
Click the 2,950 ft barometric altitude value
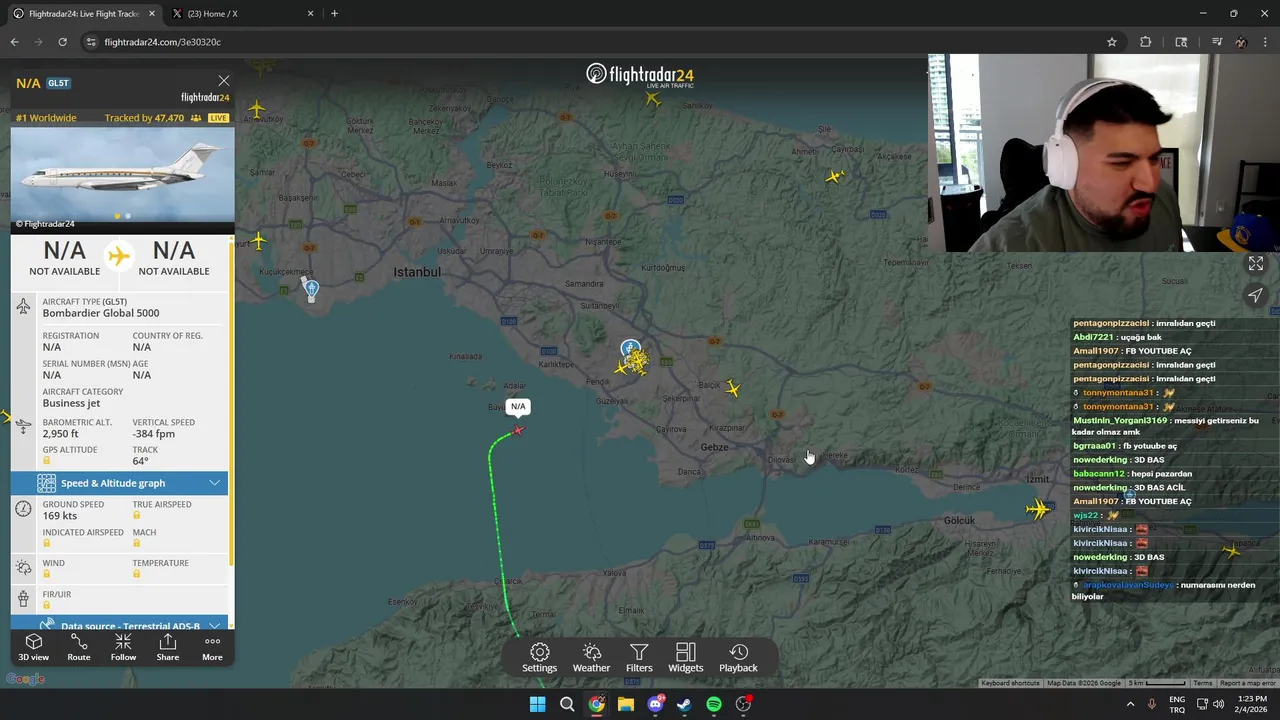[x=60, y=434]
